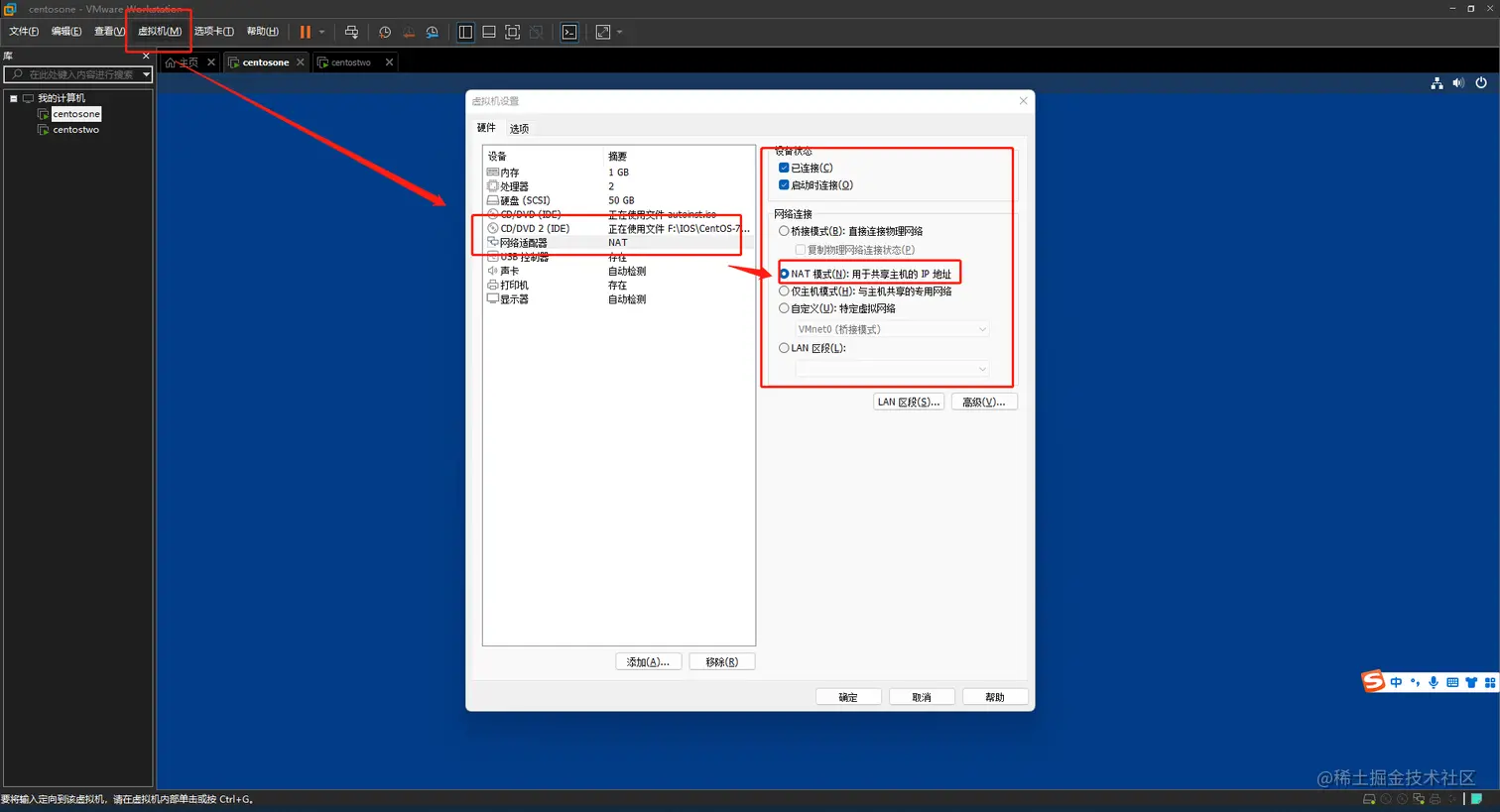
Task: Select centostwo in the library tree
Action: (x=75, y=130)
